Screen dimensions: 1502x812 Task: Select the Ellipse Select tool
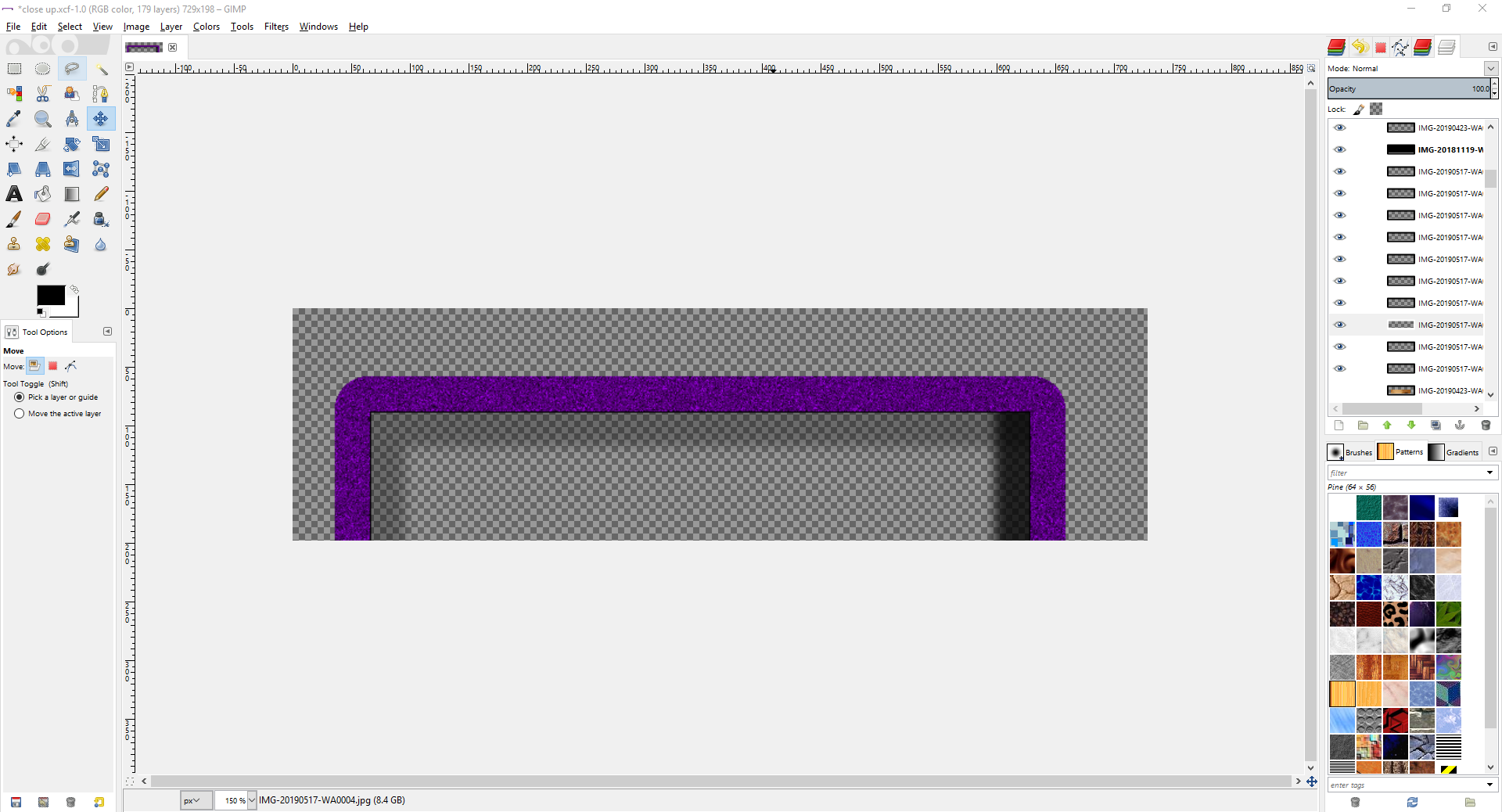(43, 69)
